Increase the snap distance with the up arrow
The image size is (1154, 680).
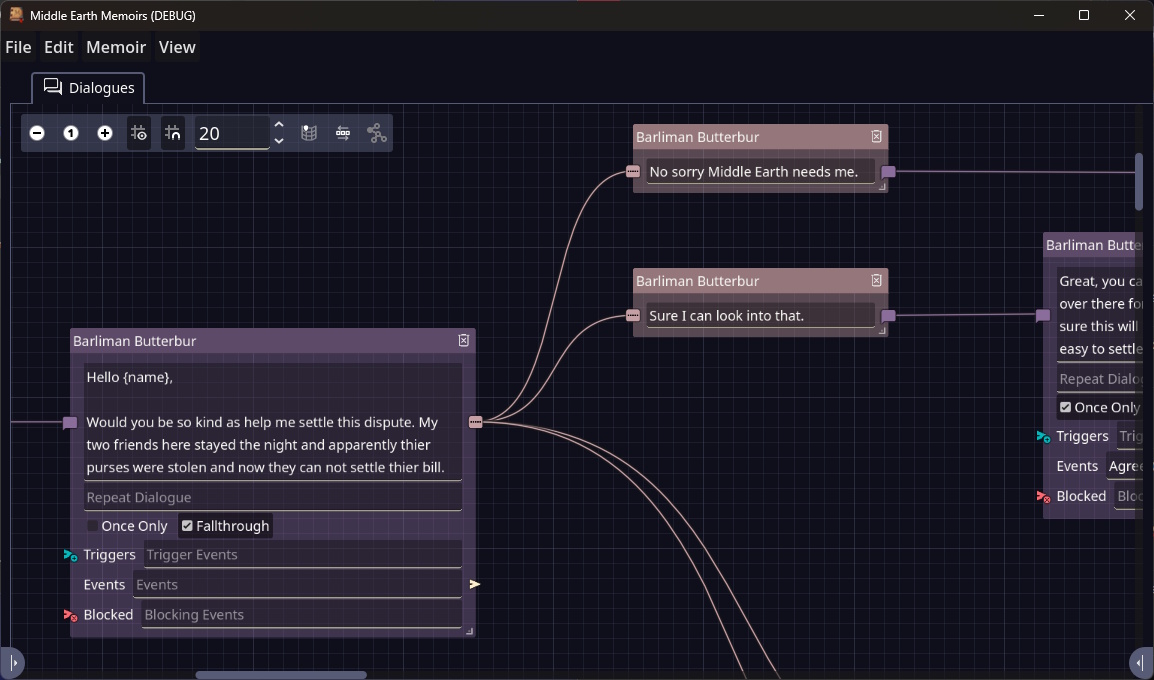279,125
